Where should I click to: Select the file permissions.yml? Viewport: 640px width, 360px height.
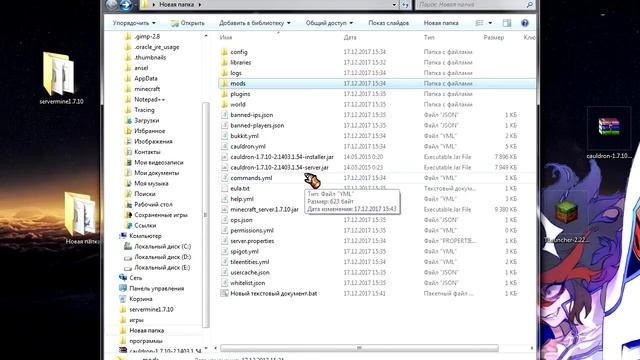point(252,231)
